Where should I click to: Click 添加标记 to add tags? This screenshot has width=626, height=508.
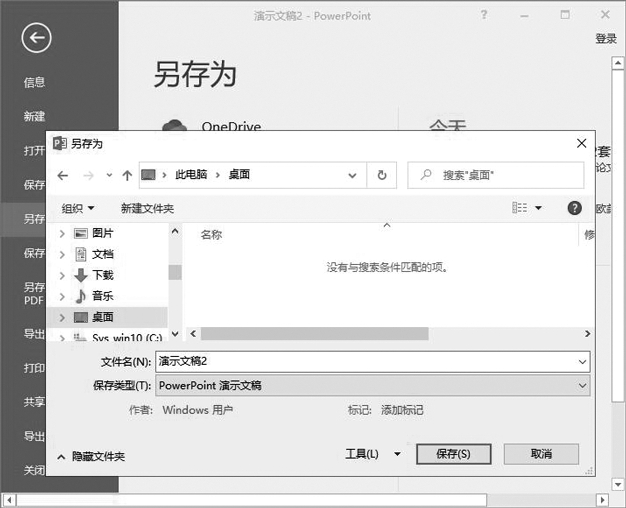(x=402, y=410)
